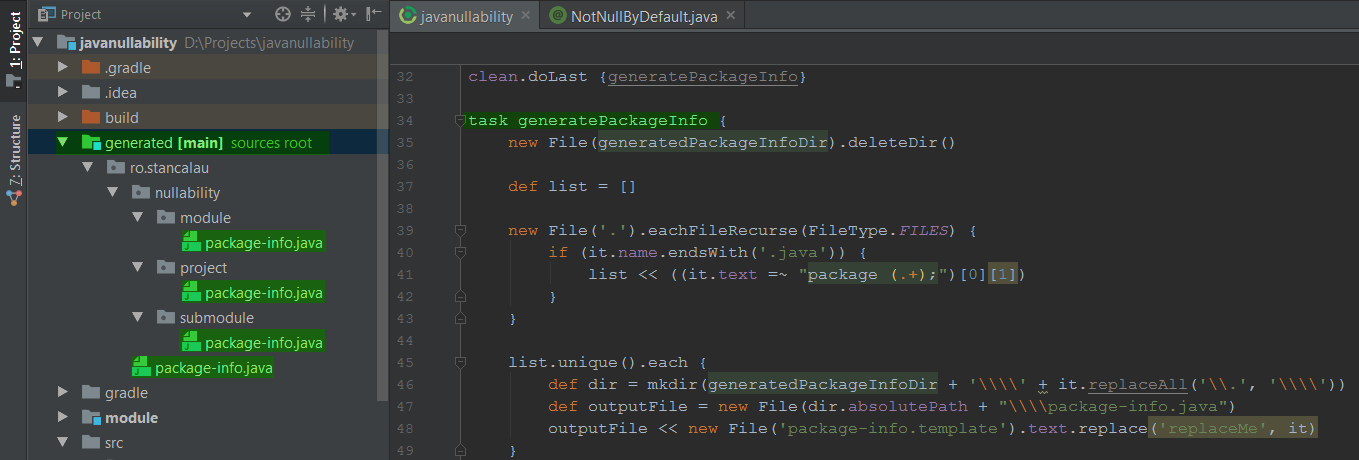Open the Project panel settings gear

[340, 14]
